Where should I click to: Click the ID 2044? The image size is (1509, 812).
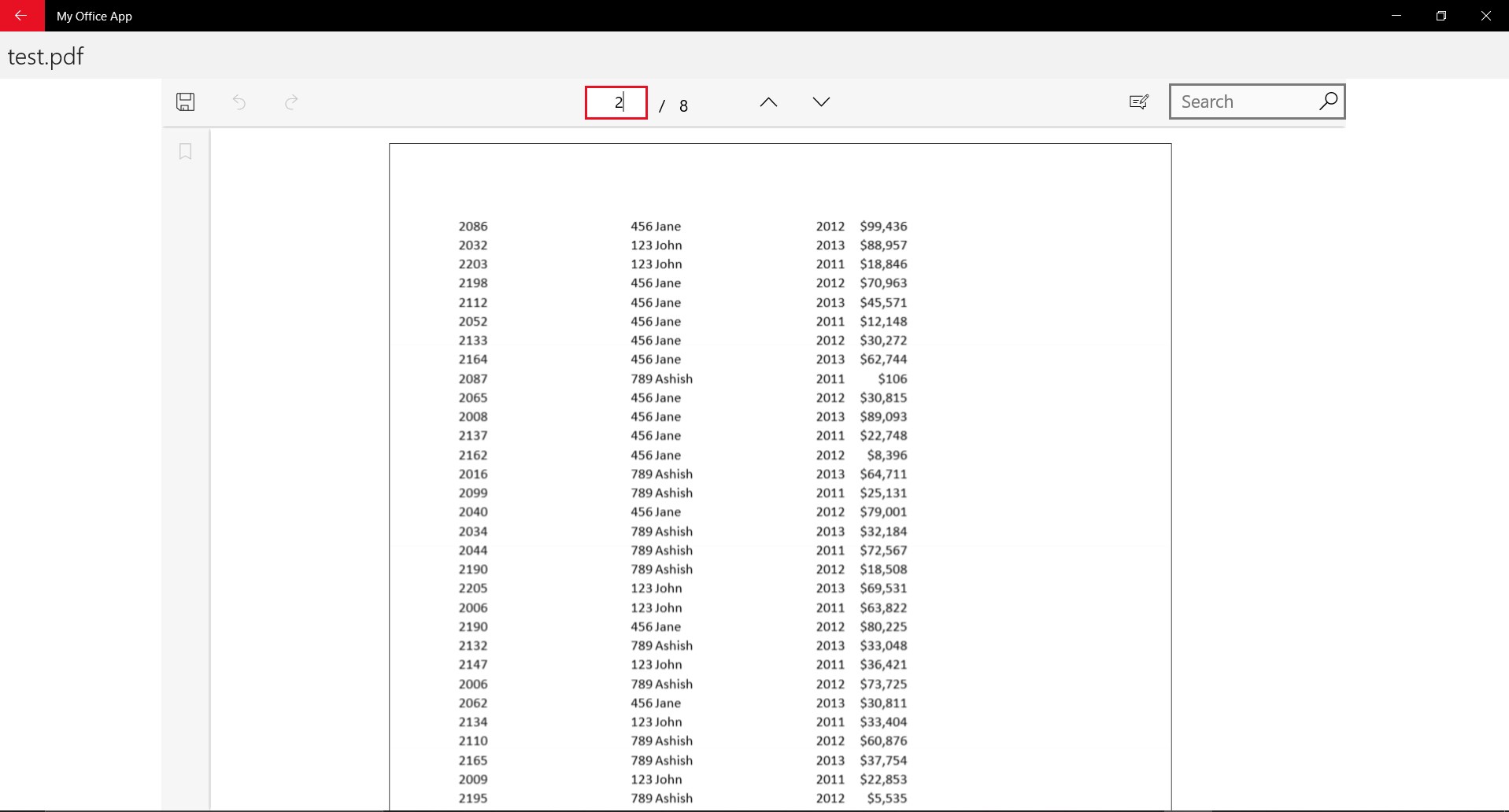[x=473, y=550]
